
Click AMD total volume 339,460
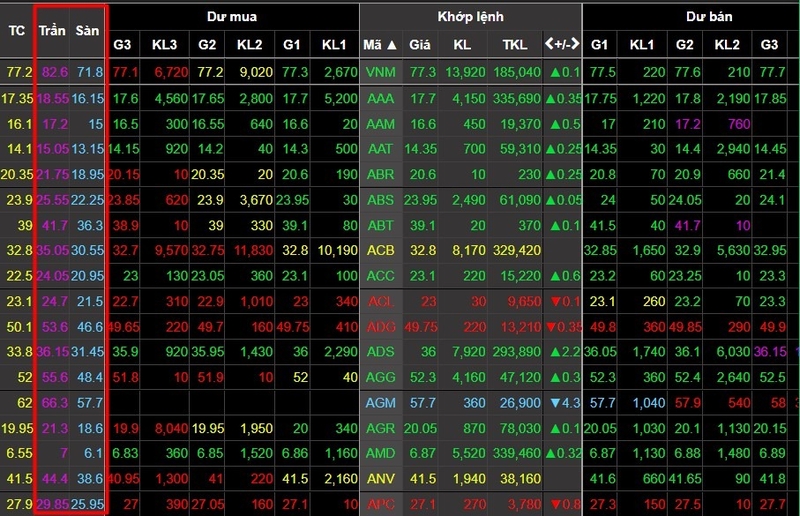click(x=517, y=453)
